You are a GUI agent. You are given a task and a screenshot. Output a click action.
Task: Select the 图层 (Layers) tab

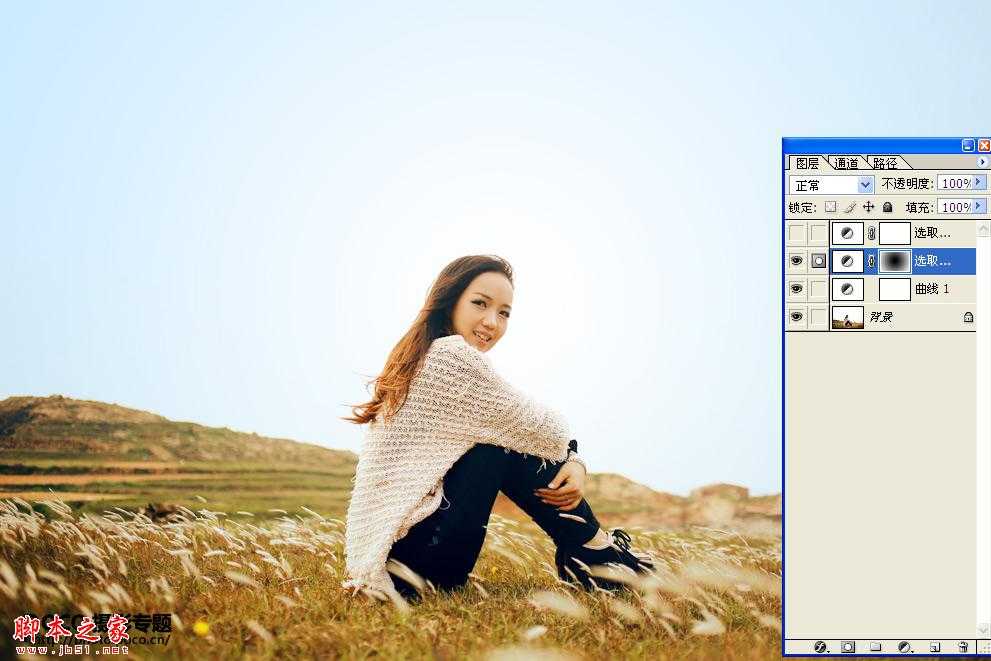(807, 163)
